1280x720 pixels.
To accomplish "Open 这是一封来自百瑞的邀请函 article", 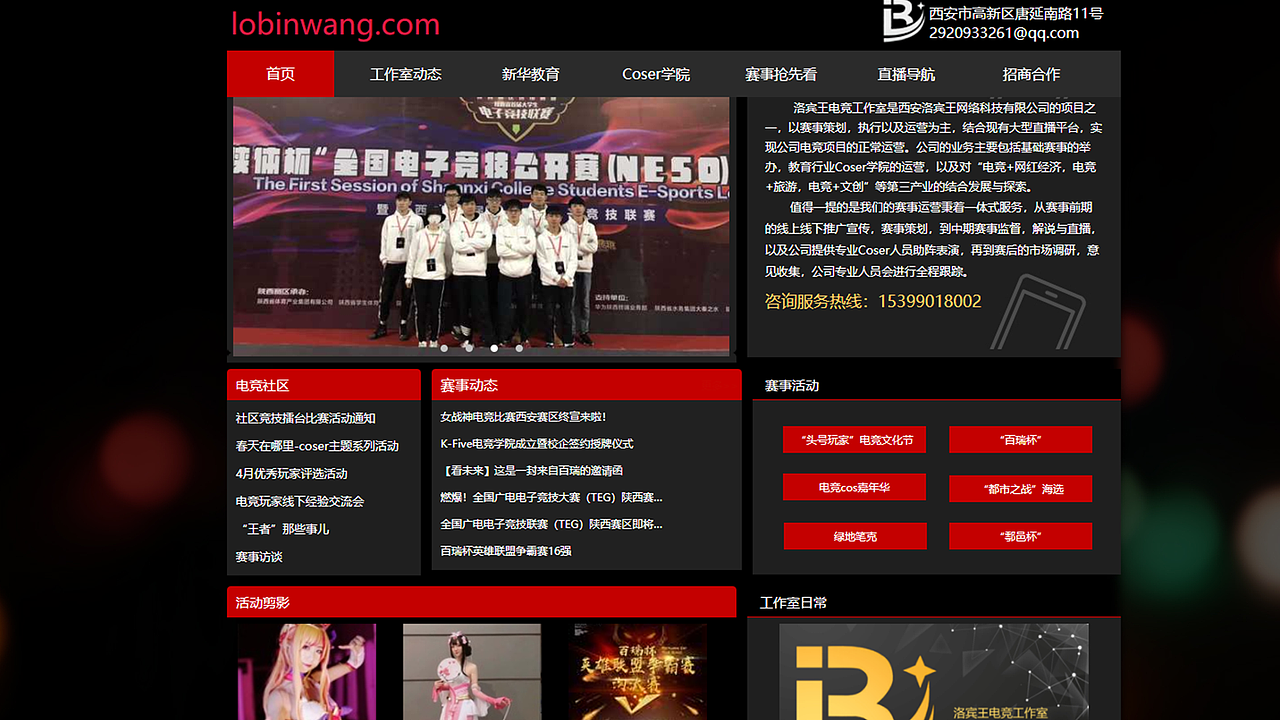I will point(532,471).
